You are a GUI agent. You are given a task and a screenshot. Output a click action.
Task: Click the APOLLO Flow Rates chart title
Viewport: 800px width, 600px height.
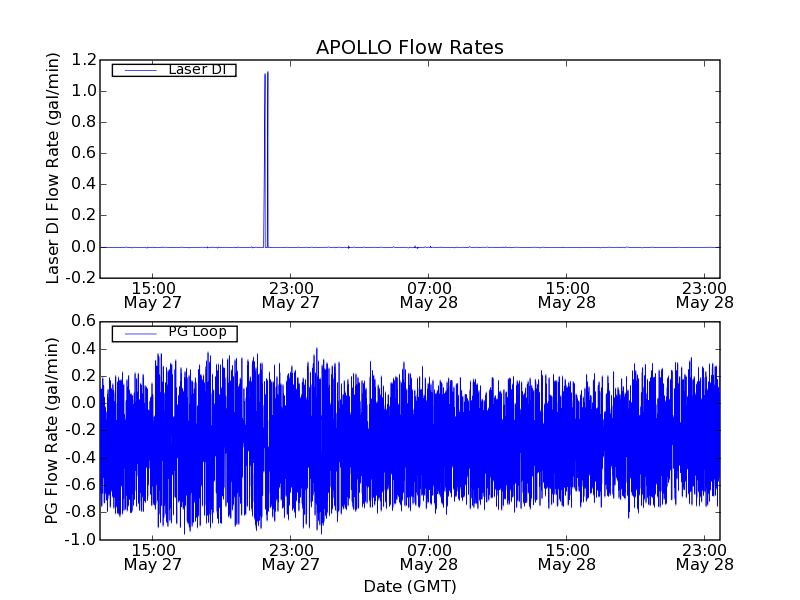click(x=409, y=48)
